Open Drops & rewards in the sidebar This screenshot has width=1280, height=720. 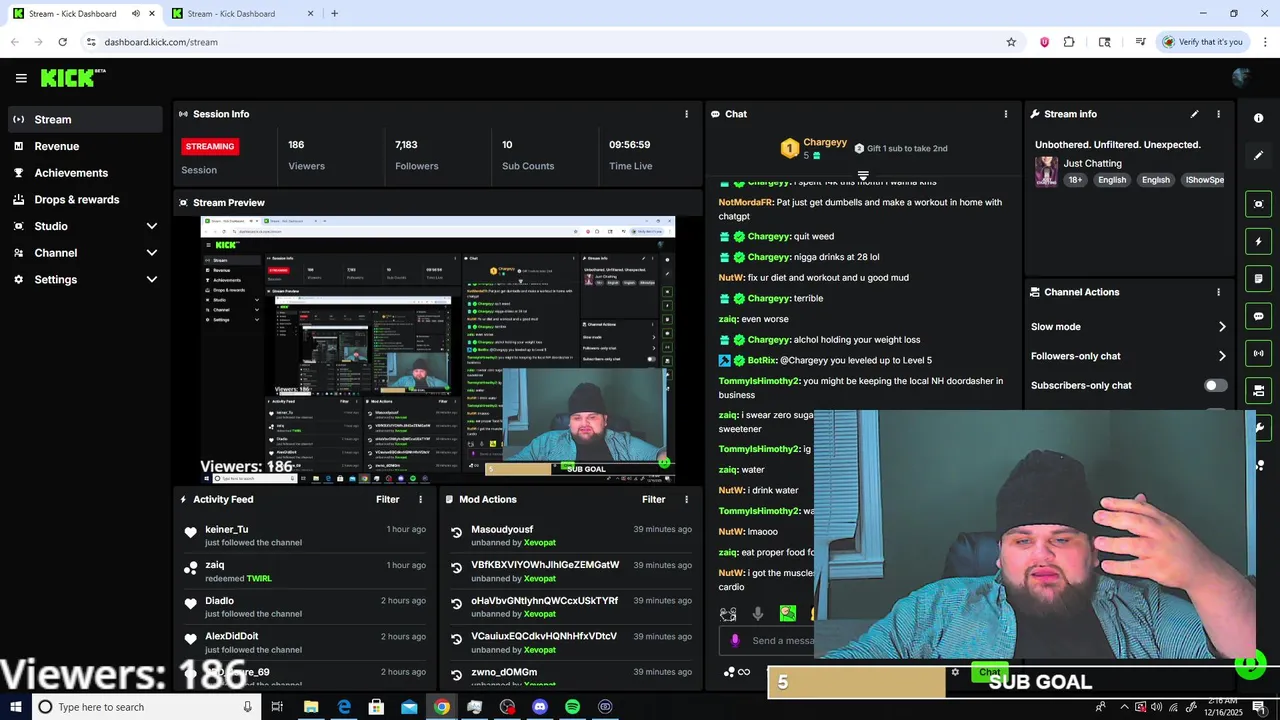[x=84, y=199]
